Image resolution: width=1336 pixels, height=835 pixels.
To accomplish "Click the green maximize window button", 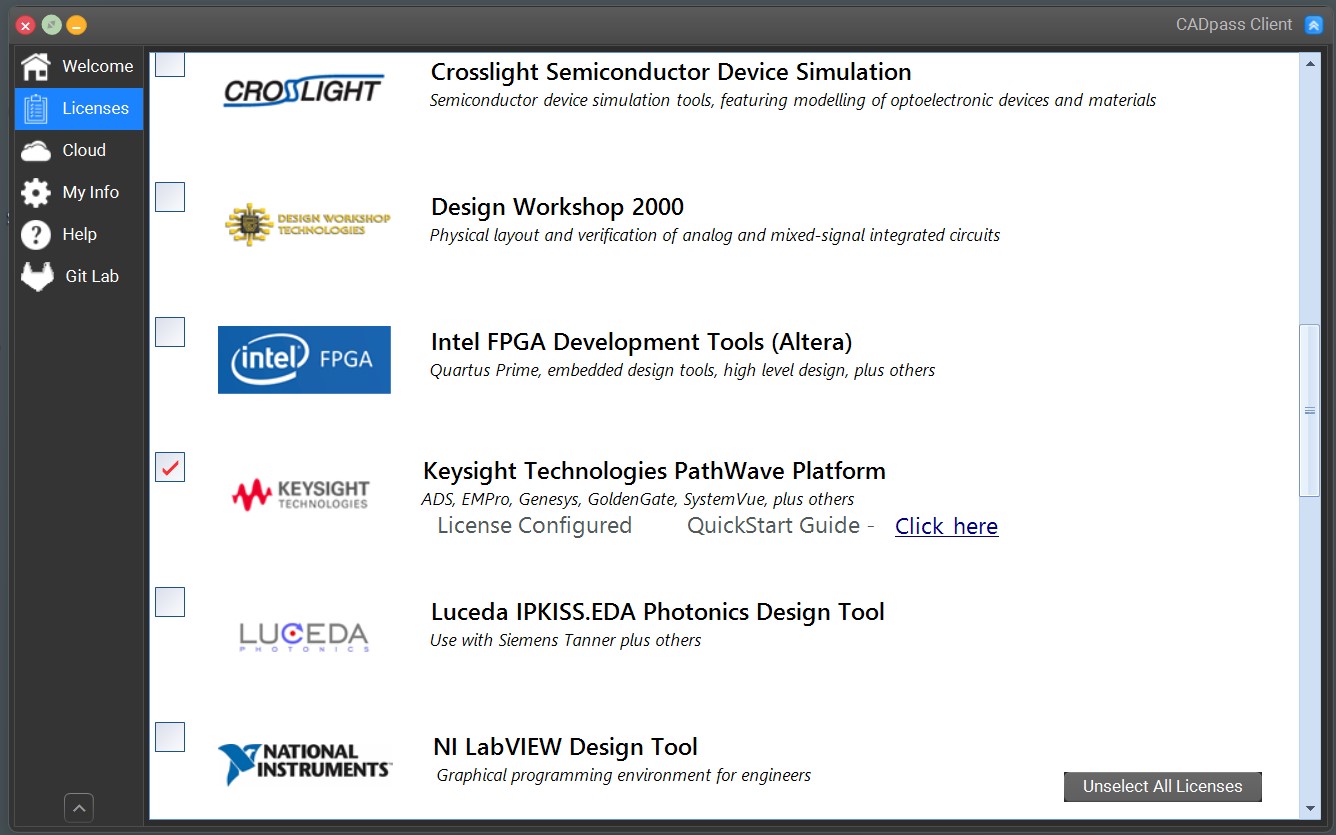I will coord(52,25).
